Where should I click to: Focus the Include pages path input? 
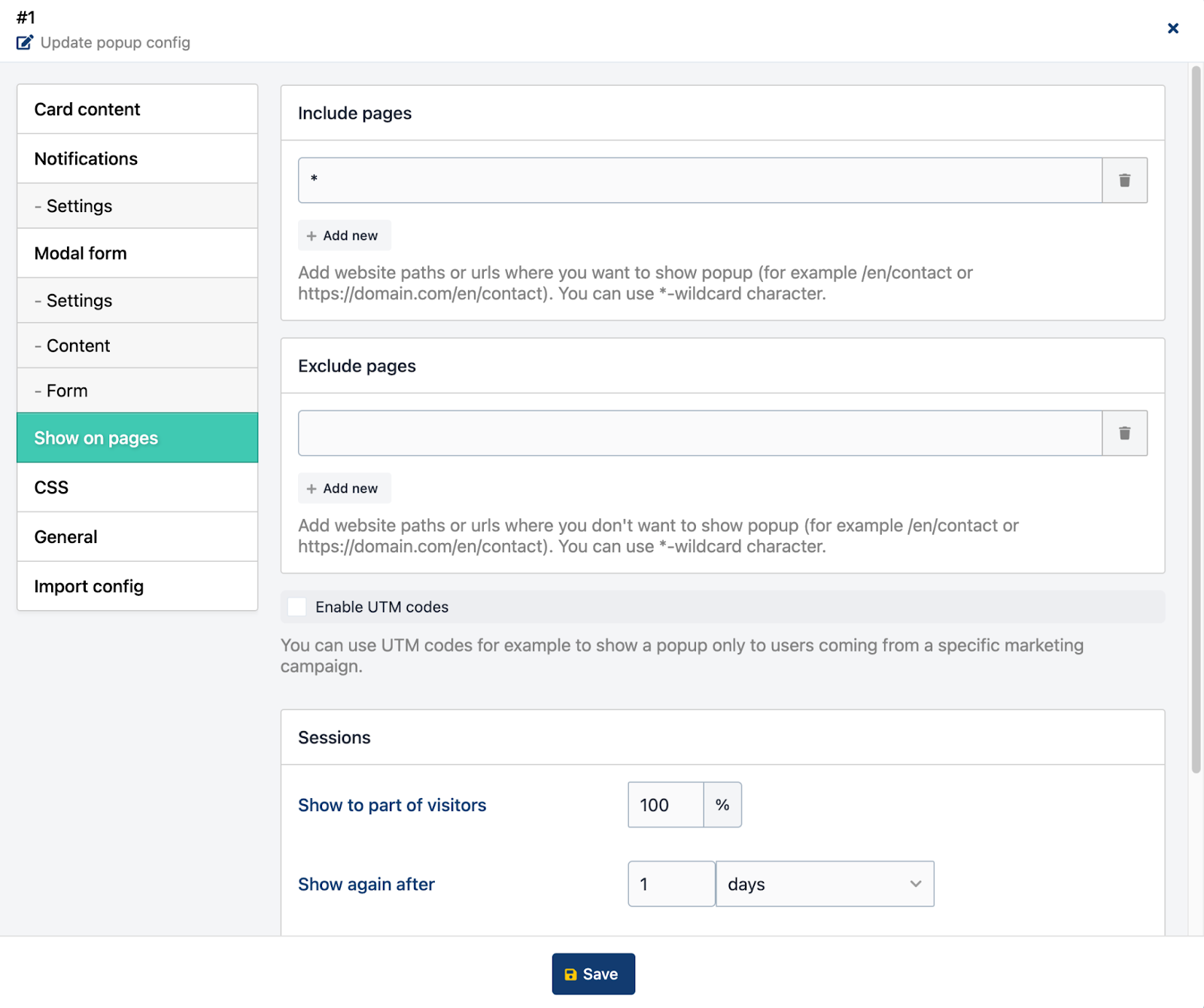700,181
